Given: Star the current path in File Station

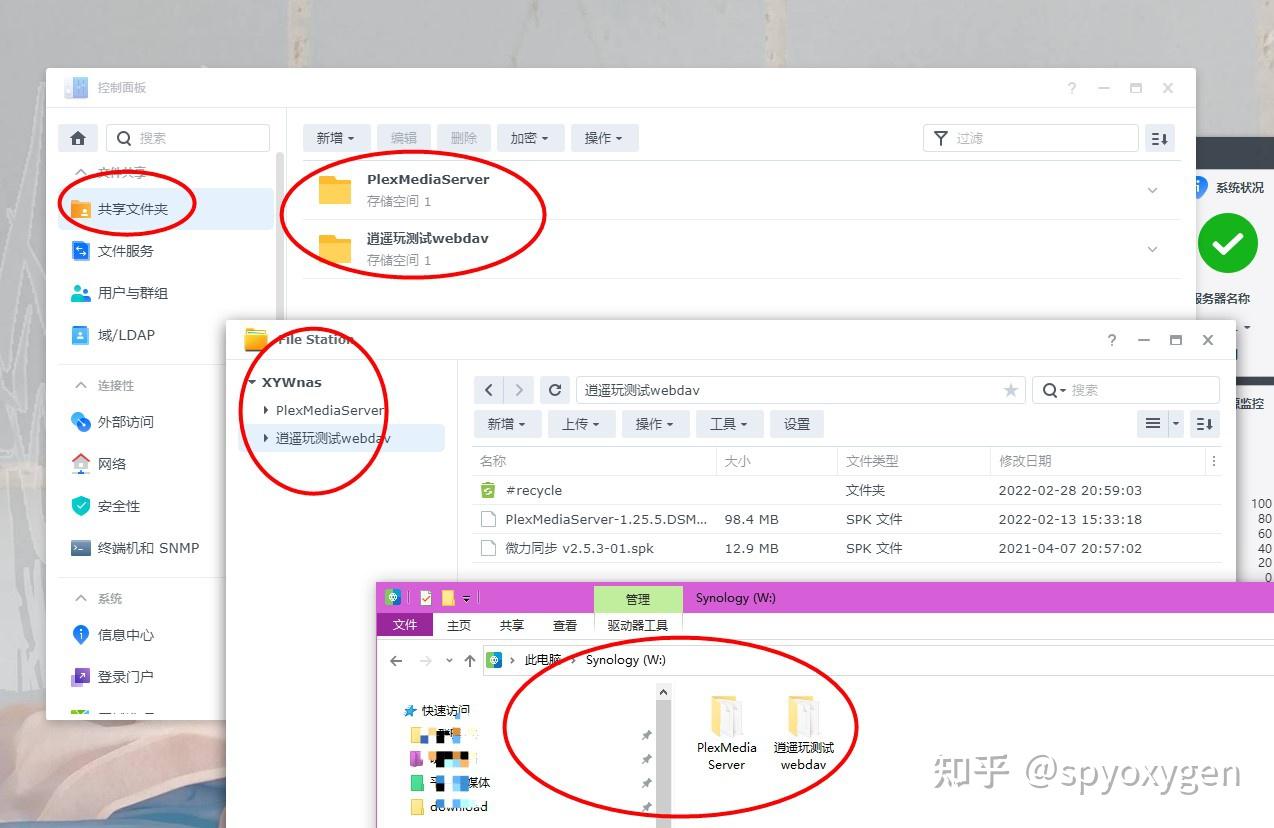Looking at the screenshot, I should click(1010, 390).
